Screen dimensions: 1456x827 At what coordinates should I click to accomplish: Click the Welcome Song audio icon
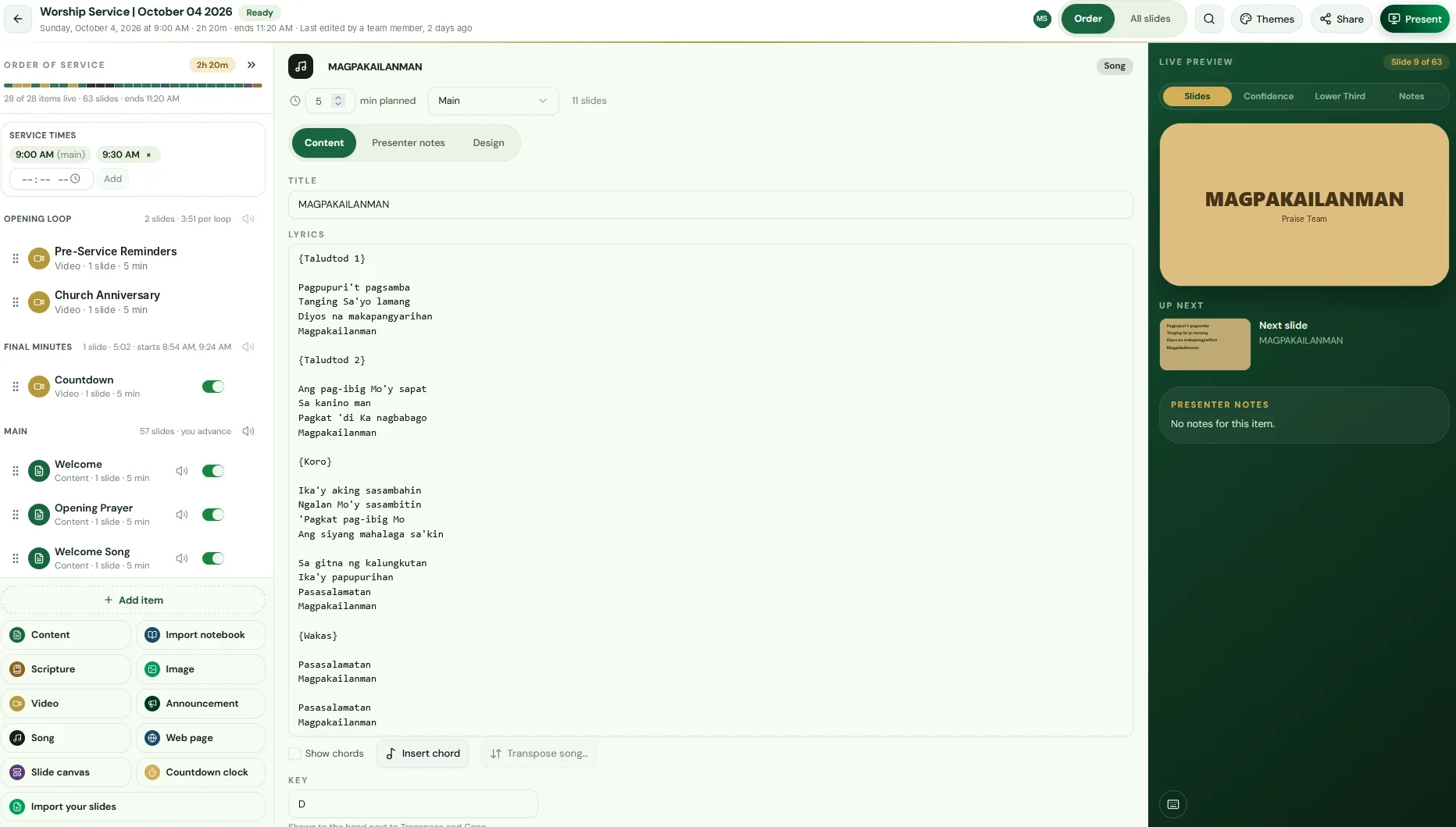click(182, 558)
